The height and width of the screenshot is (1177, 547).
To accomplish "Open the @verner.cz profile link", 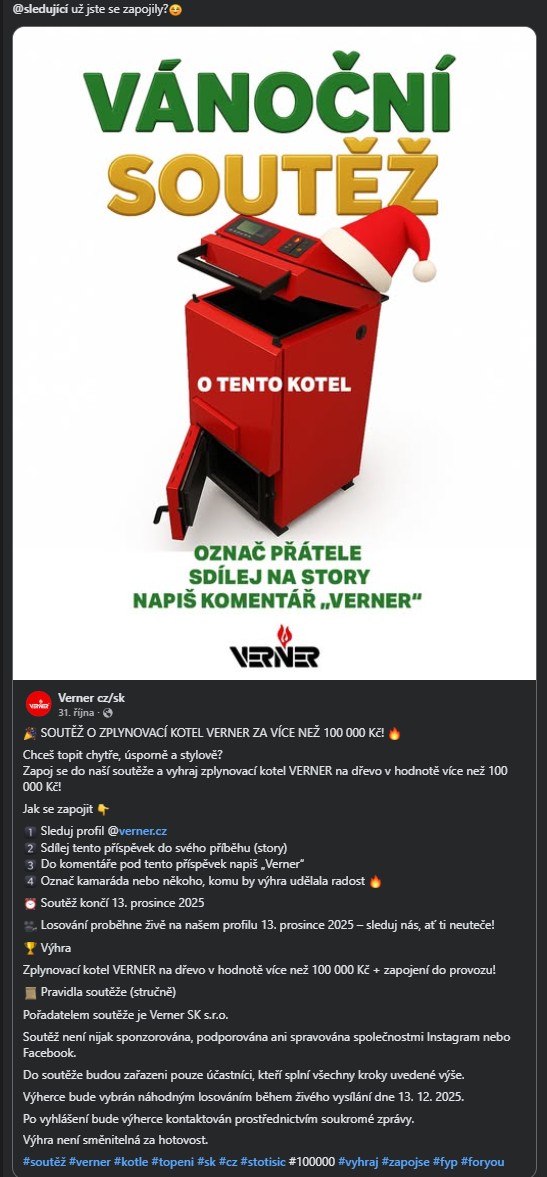I will click(143, 830).
